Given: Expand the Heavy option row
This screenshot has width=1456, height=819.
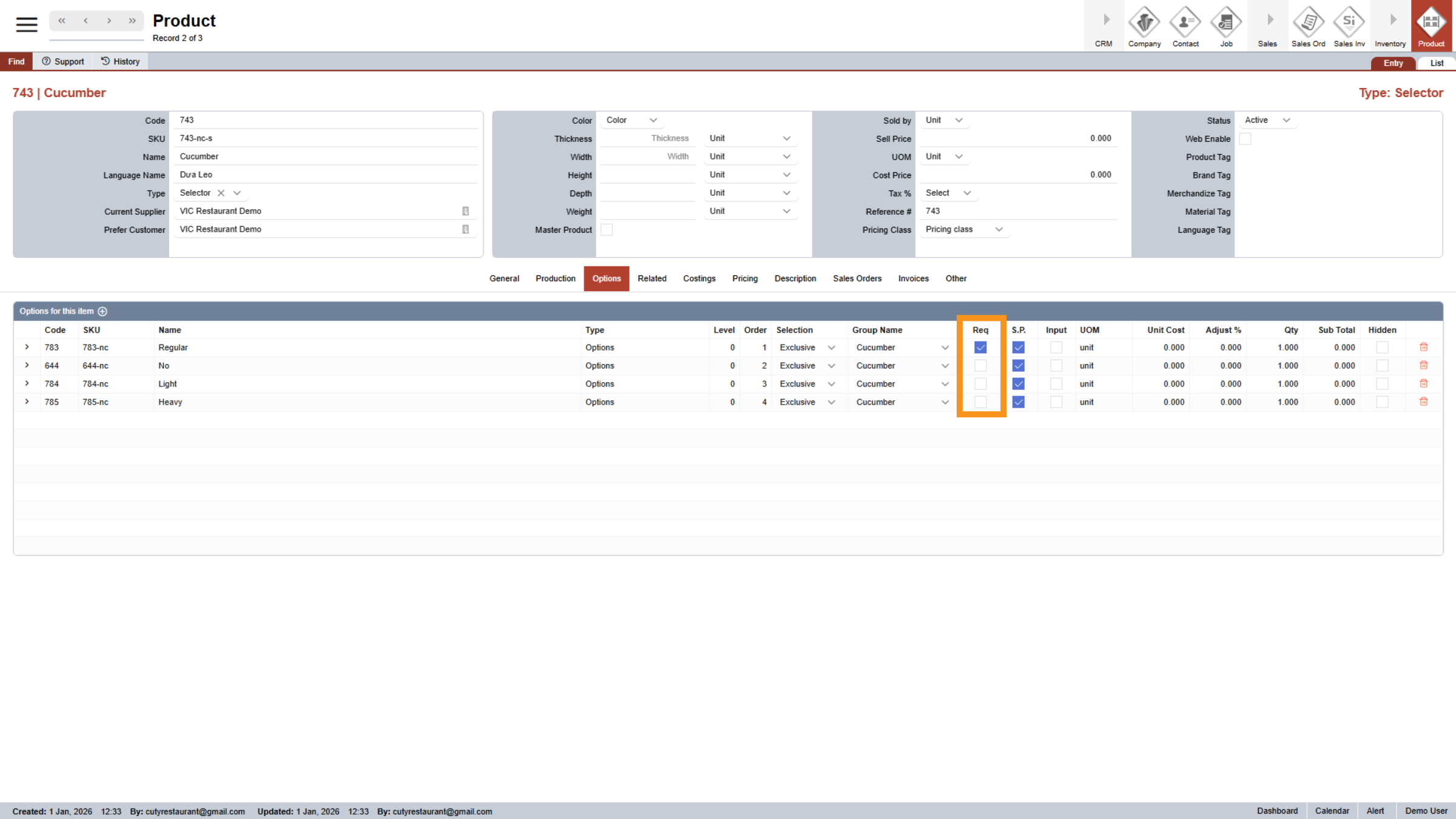Looking at the screenshot, I should coord(27,402).
